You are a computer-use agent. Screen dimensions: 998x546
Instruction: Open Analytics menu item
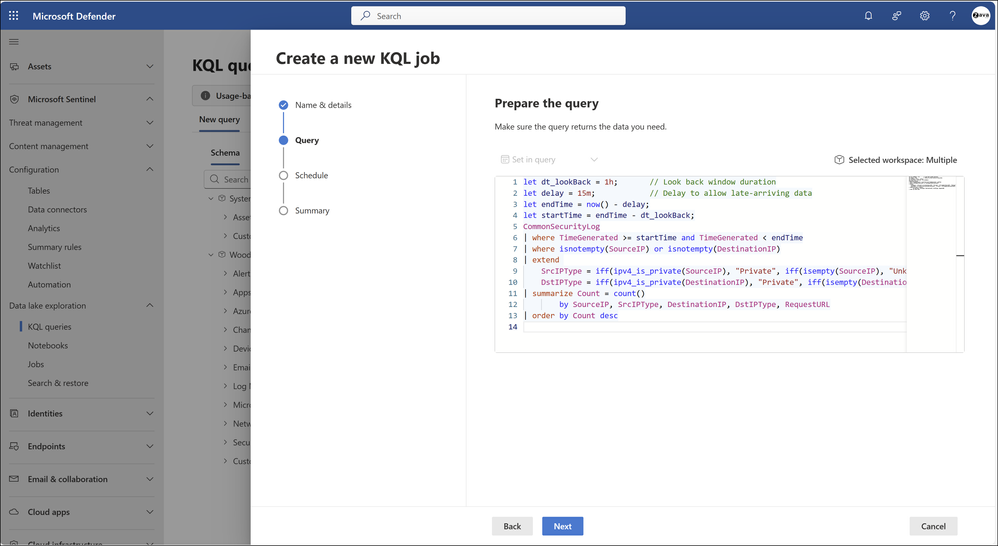[44, 228]
